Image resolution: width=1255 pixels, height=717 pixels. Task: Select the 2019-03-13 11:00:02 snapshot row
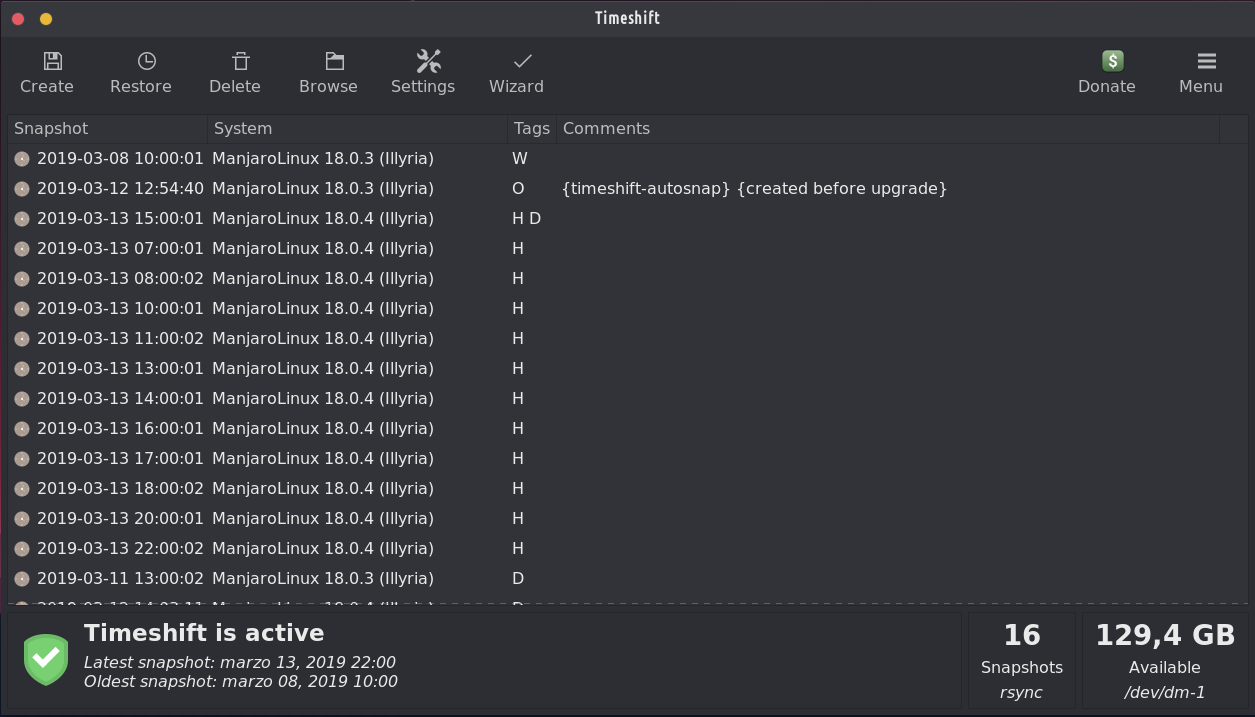point(120,339)
